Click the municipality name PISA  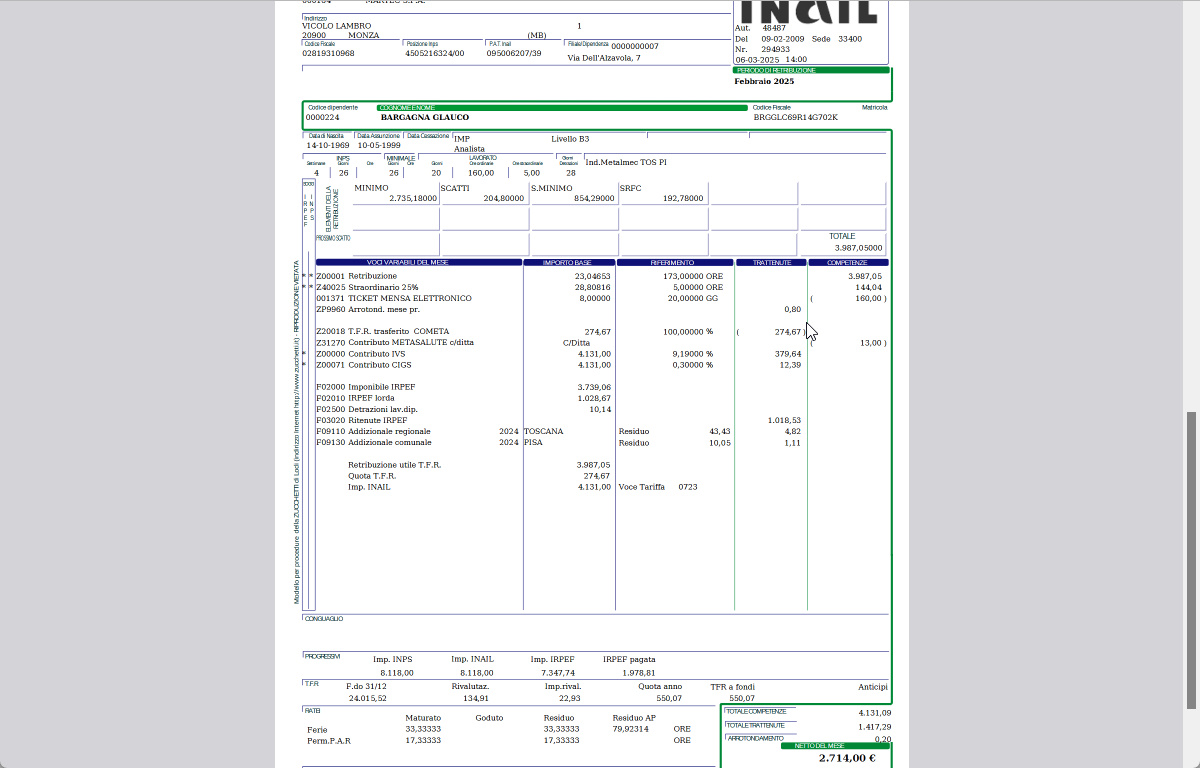tap(533, 442)
